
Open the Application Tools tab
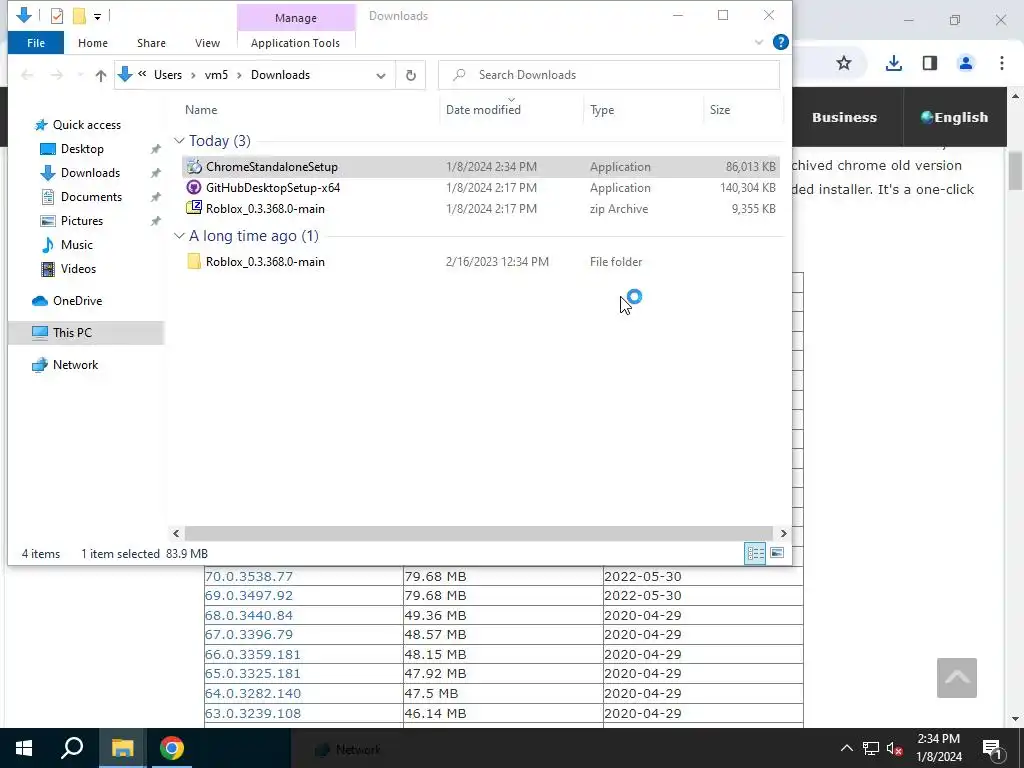coord(295,43)
